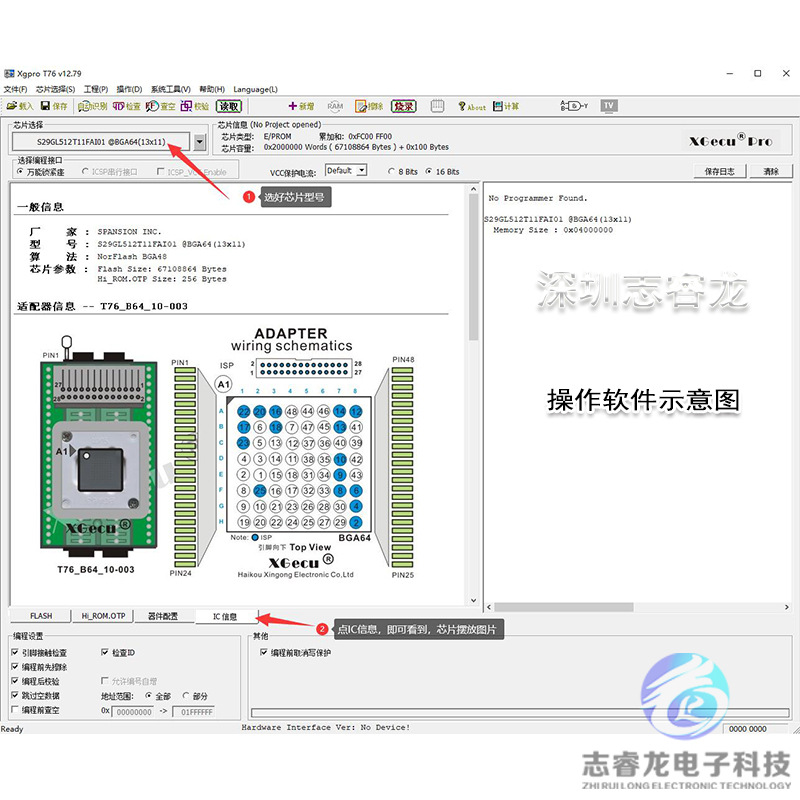
Task: Click the 'No Programmer Found.' log text
Action: [x=538, y=198]
